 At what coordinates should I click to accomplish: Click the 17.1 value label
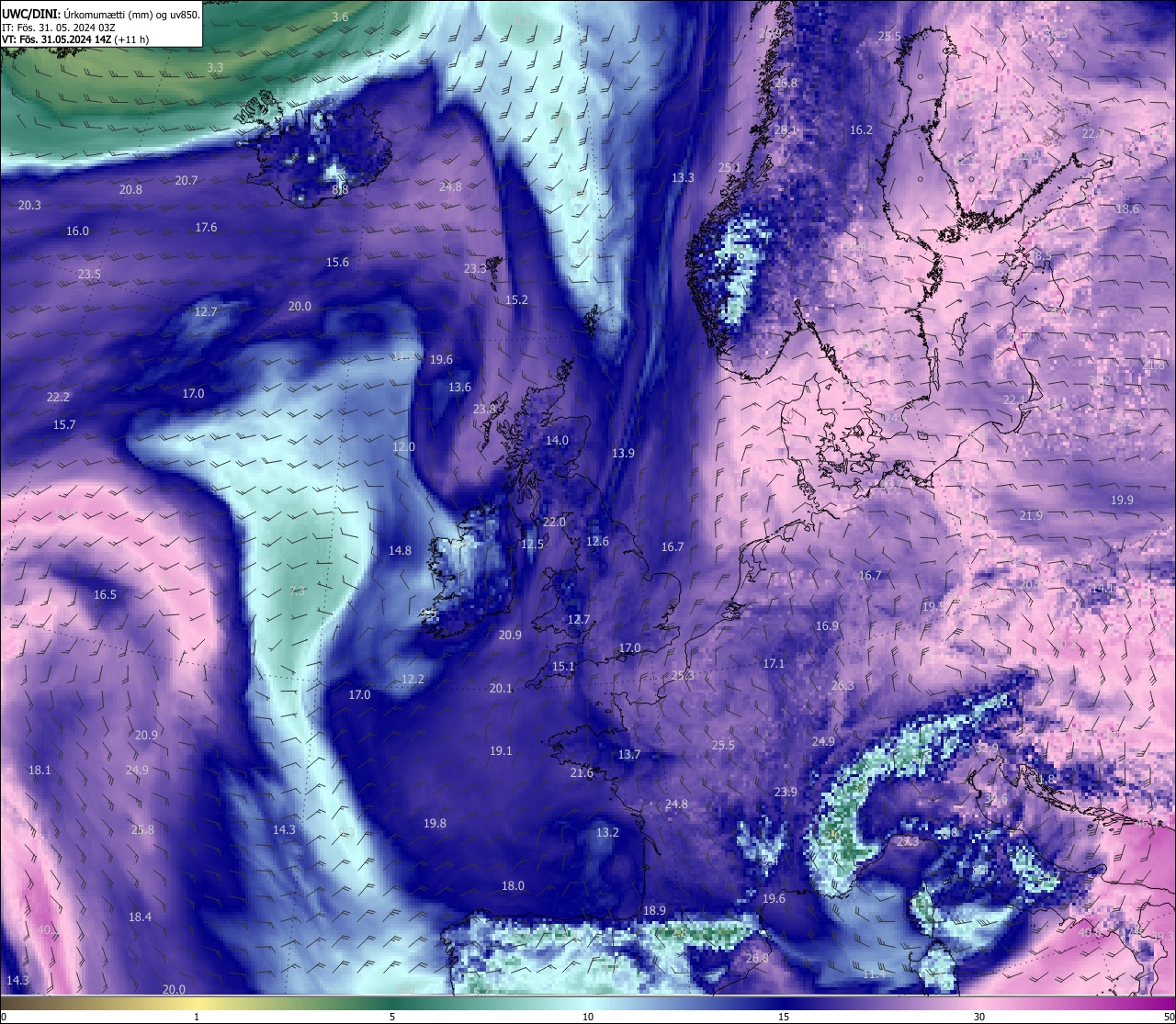pos(774,663)
